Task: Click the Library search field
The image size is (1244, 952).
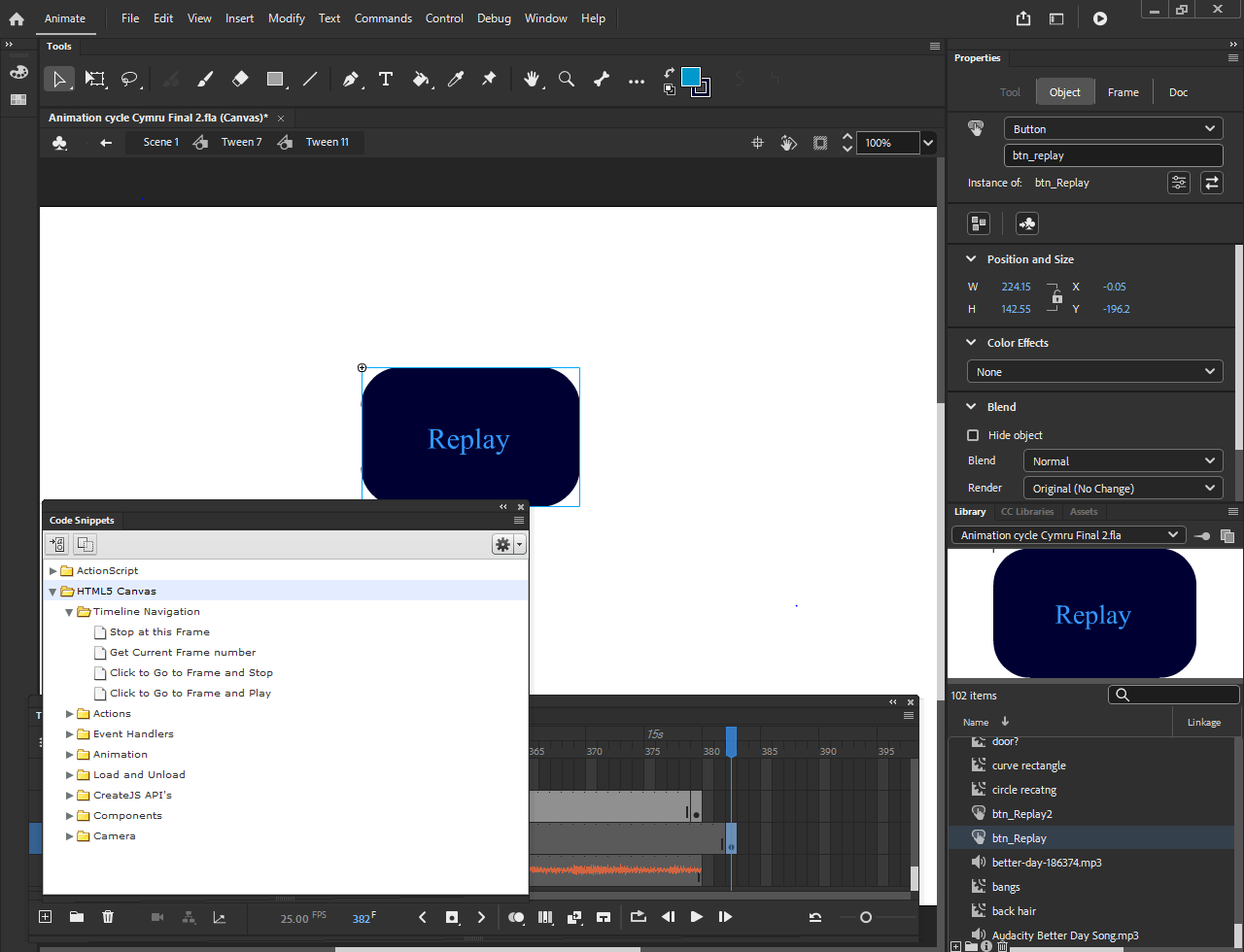Action: pyautogui.click(x=1173, y=694)
